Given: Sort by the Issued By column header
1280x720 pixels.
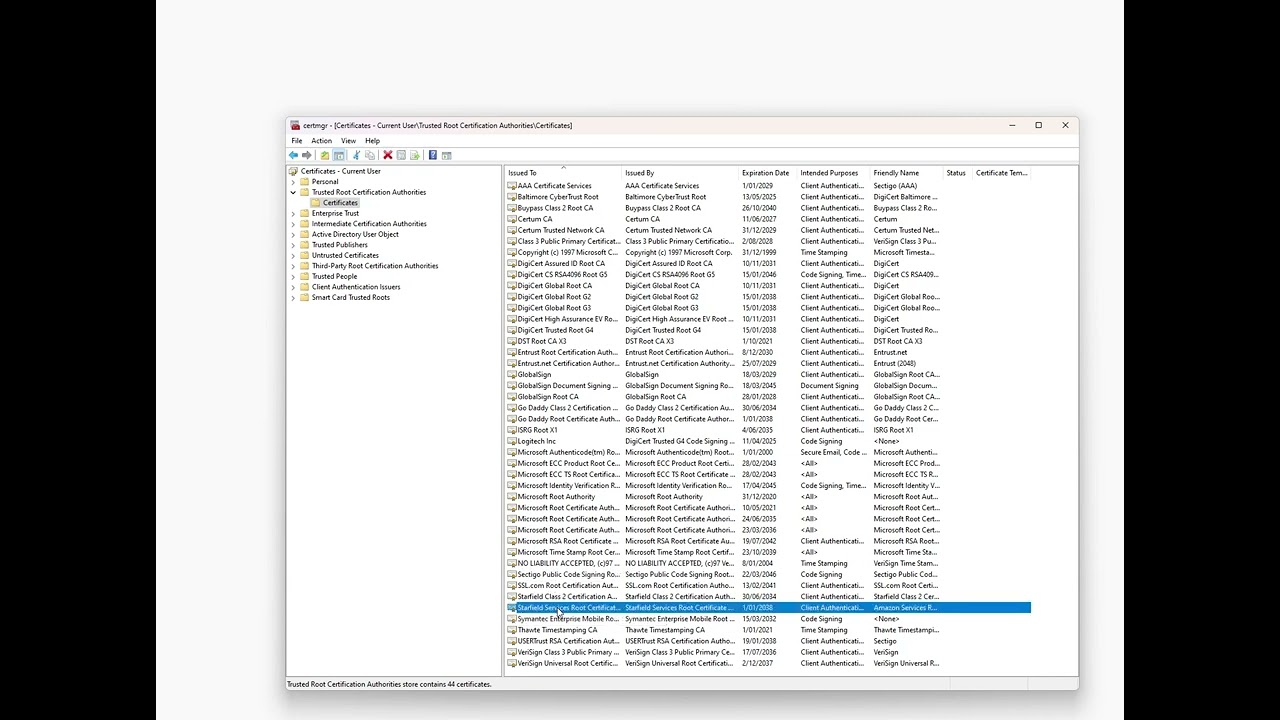Looking at the screenshot, I should [x=680, y=173].
